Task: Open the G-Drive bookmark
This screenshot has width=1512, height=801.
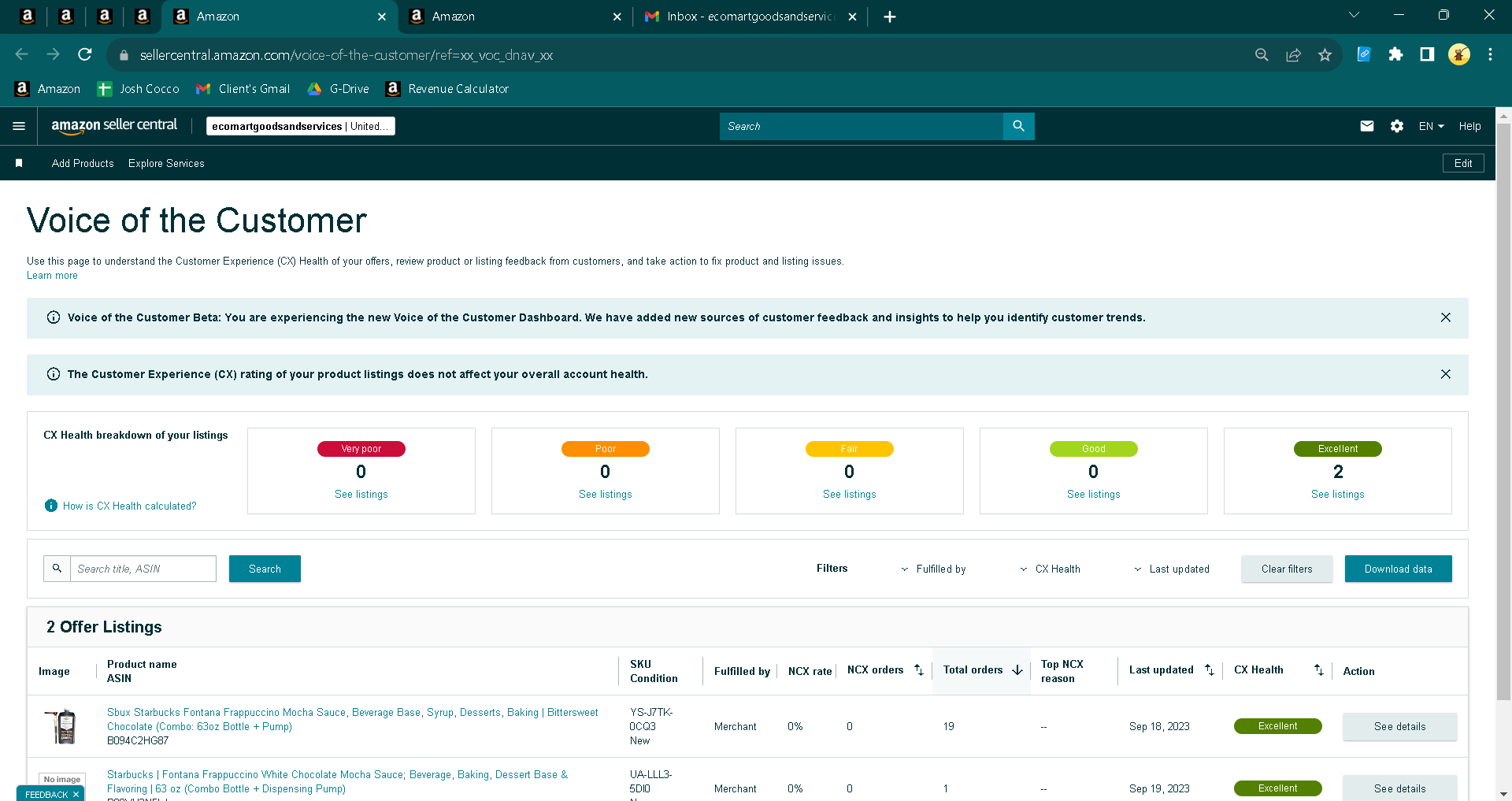Action: pyautogui.click(x=338, y=89)
